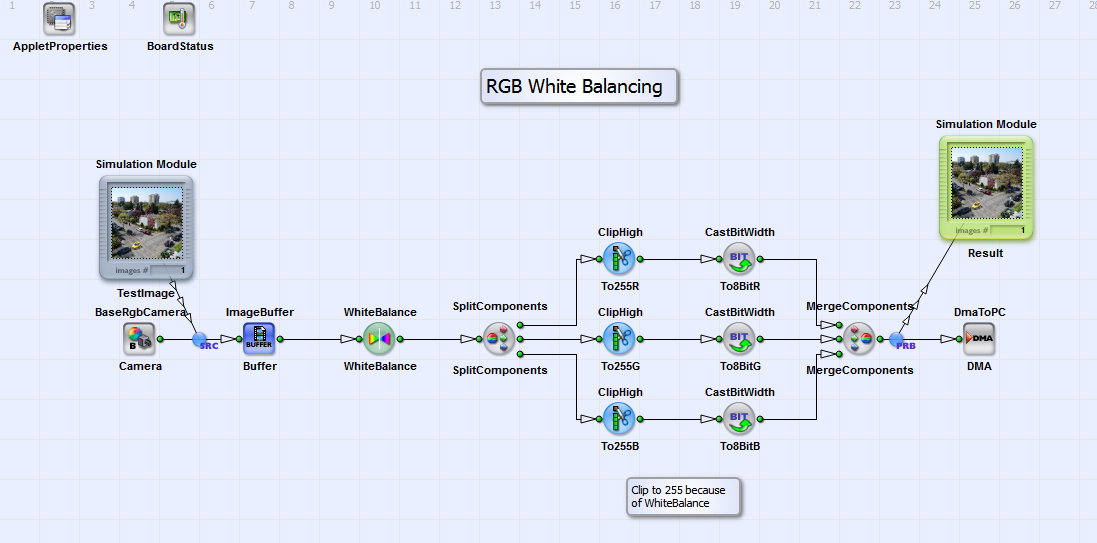Select the ClipHigh To255G operator
This screenshot has width=1097, height=543.
pyautogui.click(x=620, y=339)
